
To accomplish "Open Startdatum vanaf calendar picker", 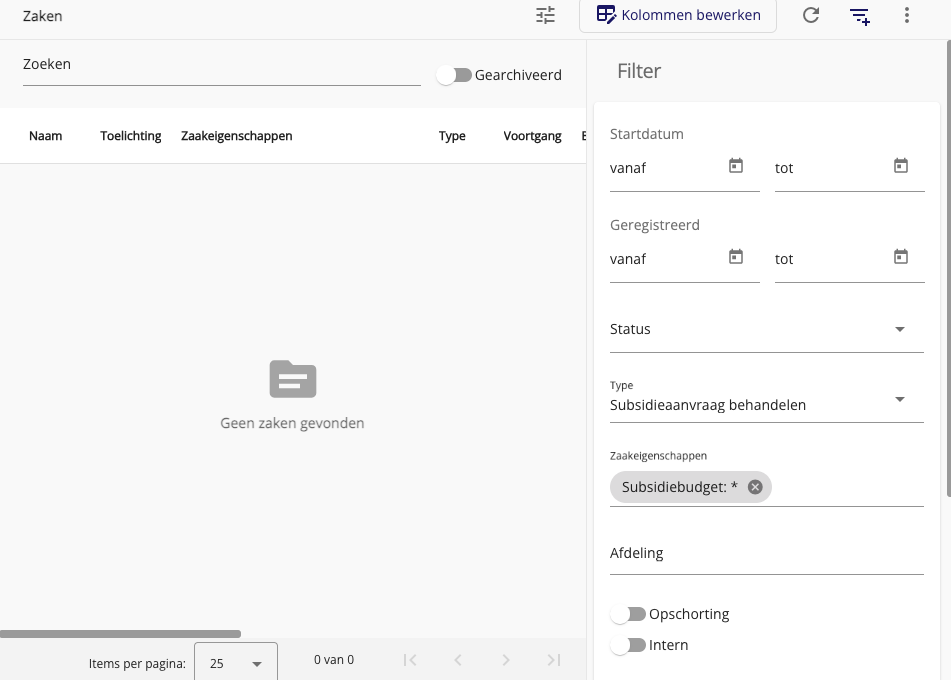I will 736,166.
